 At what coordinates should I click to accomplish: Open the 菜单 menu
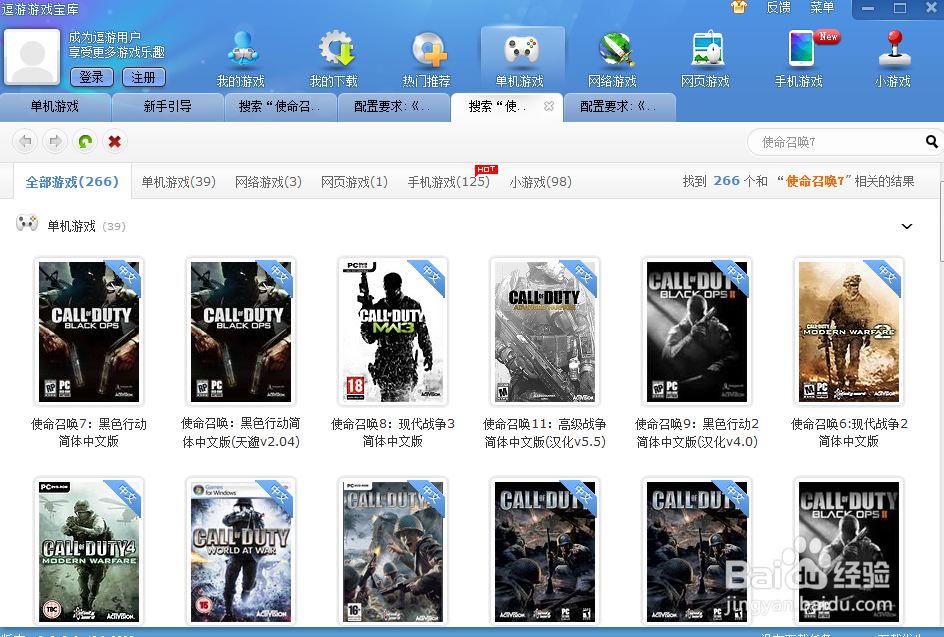822,7
